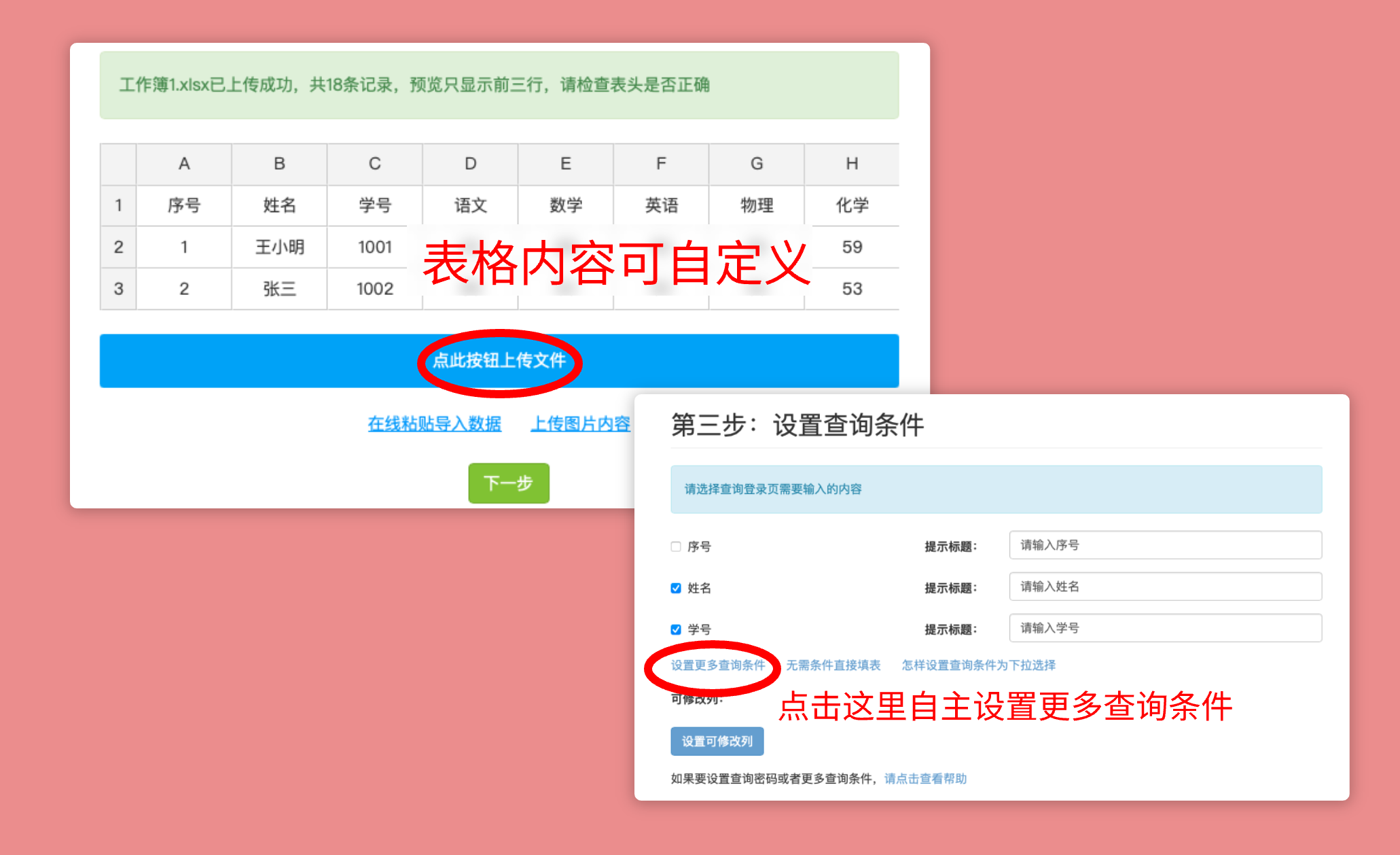Viewport: 1400px width, 855px height.
Task: Select column header 'D' in the preview table
Action: coord(470,164)
